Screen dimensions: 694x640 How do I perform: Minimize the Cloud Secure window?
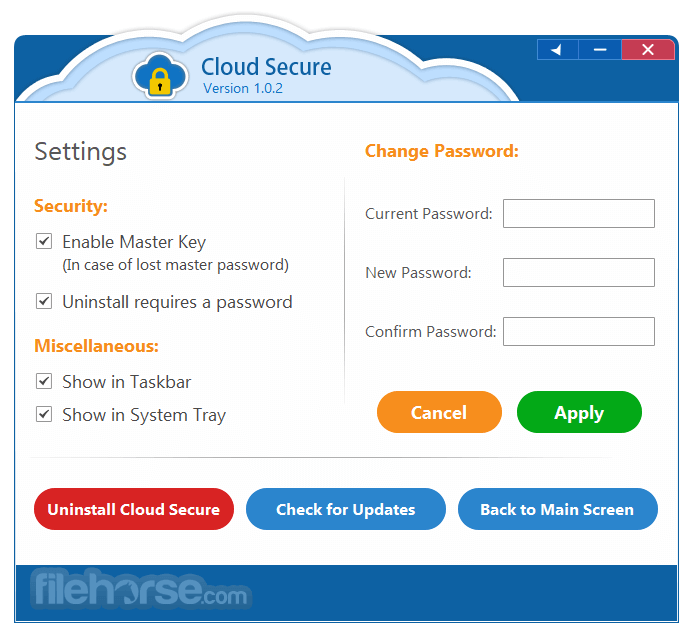pos(600,50)
